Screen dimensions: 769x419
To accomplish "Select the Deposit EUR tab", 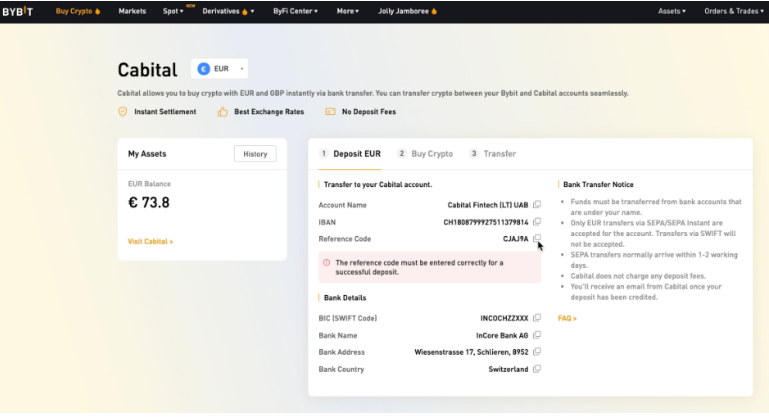I will (350, 154).
